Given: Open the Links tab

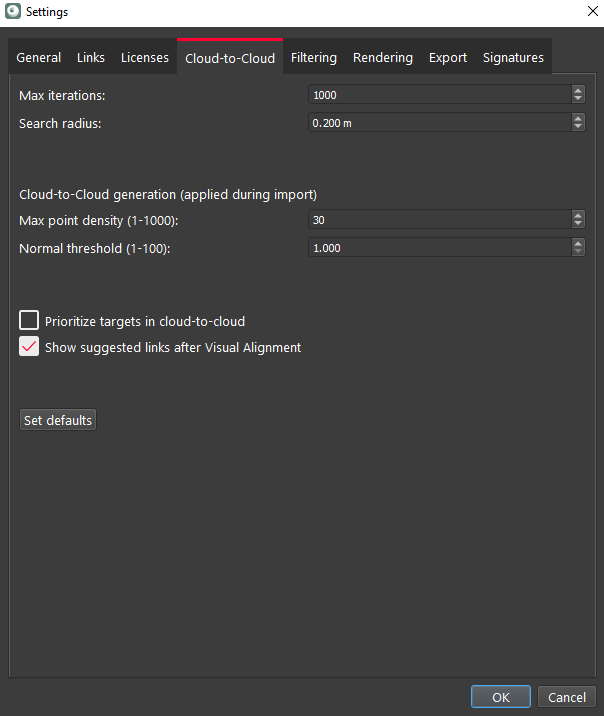Looking at the screenshot, I should (91, 58).
